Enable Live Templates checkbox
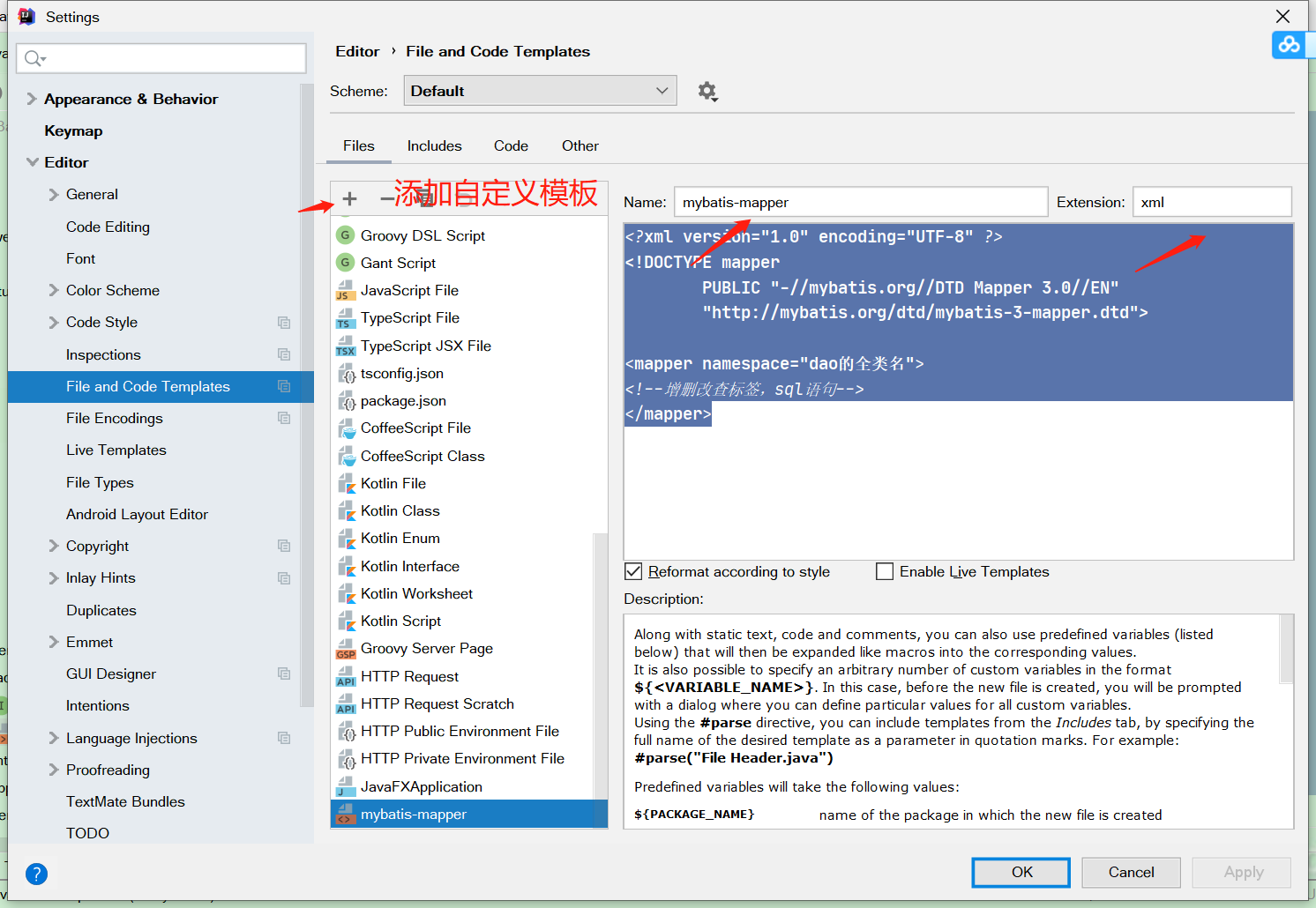Viewport: 1316px width, 908px height. (885, 571)
